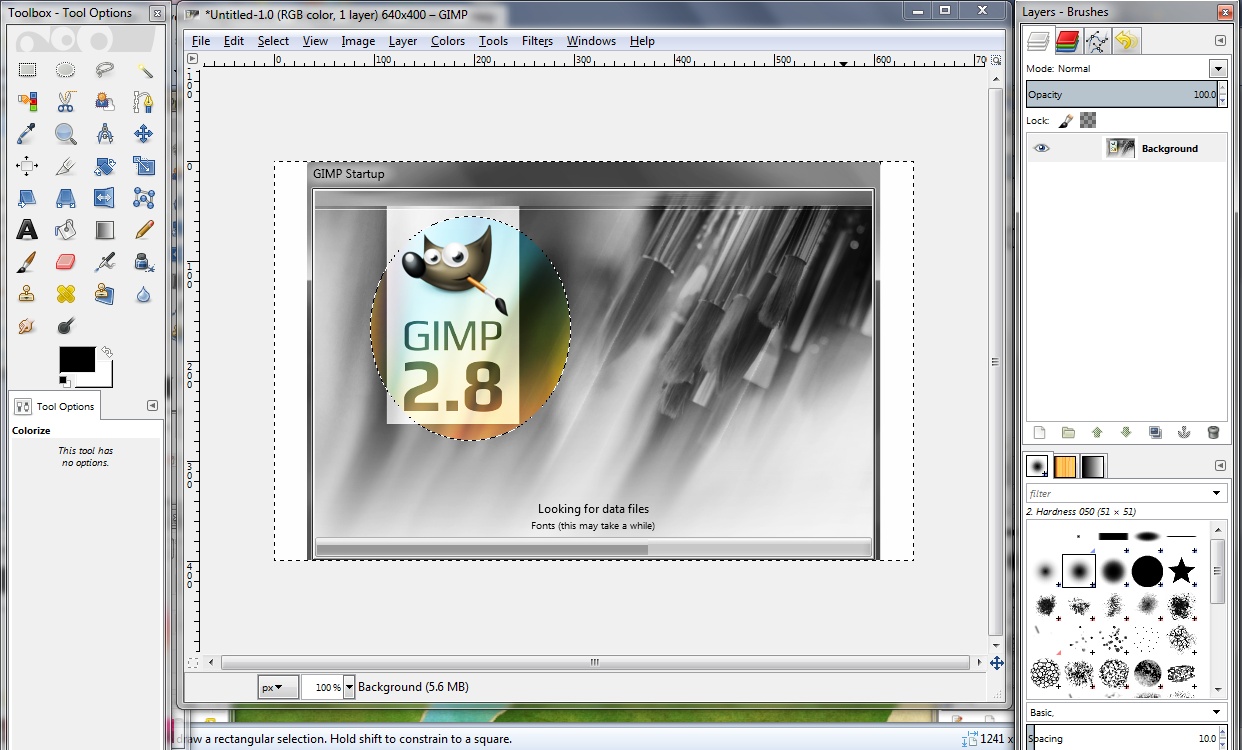Select the Alignment tool
The width and height of the screenshot is (1242, 750).
pos(27,166)
